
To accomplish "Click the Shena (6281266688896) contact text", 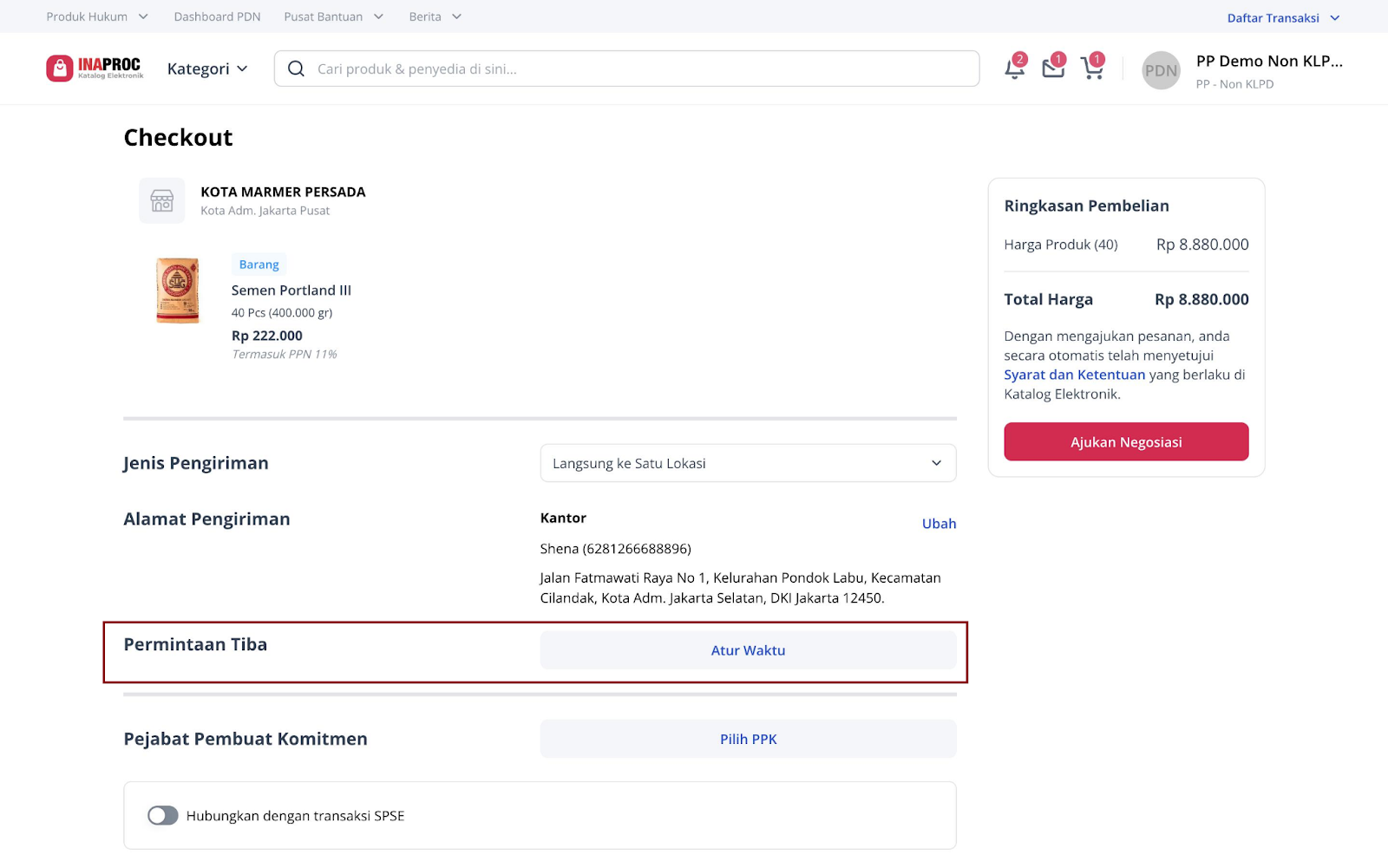I will (615, 549).
